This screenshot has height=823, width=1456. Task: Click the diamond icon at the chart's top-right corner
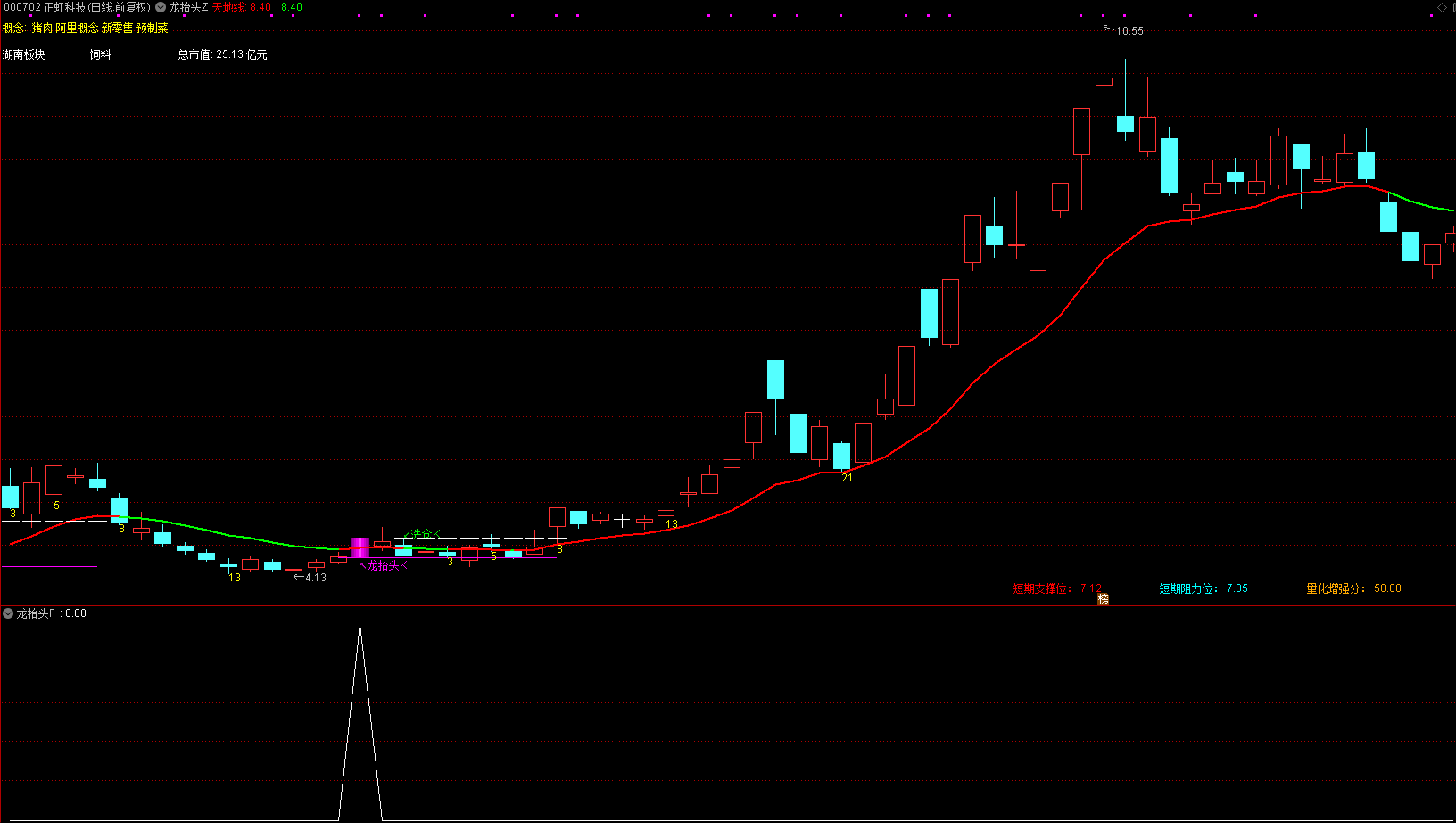tap(1442, 7)
